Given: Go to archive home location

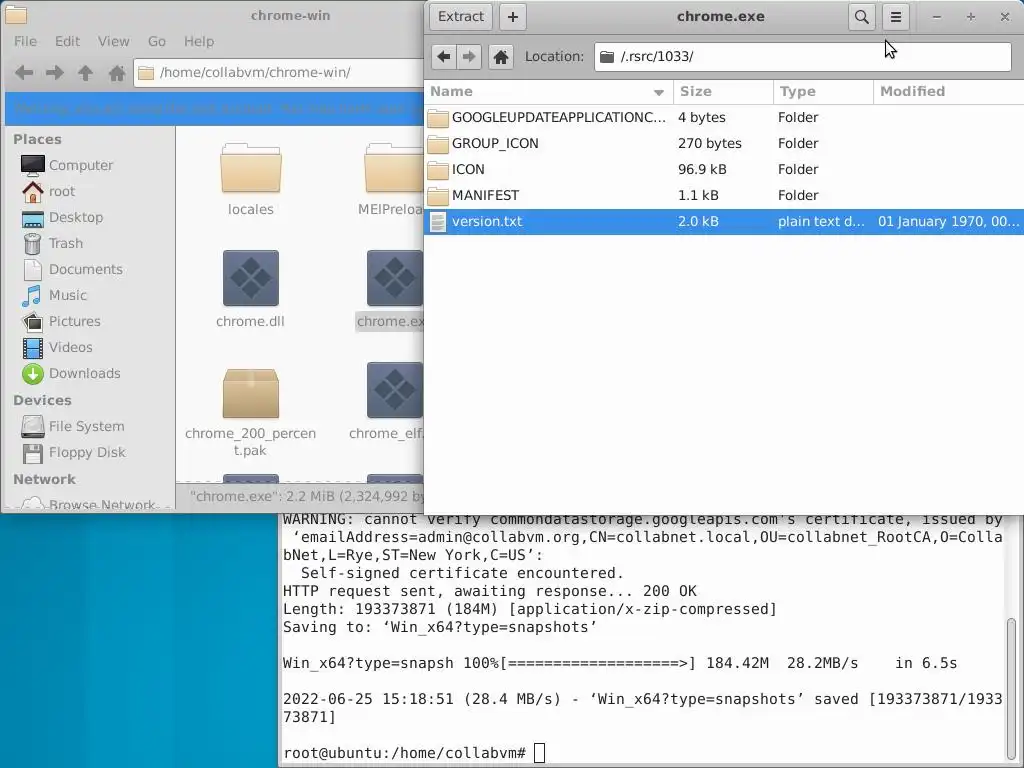Looking at the screenshot, I should [x=501, y=57].
